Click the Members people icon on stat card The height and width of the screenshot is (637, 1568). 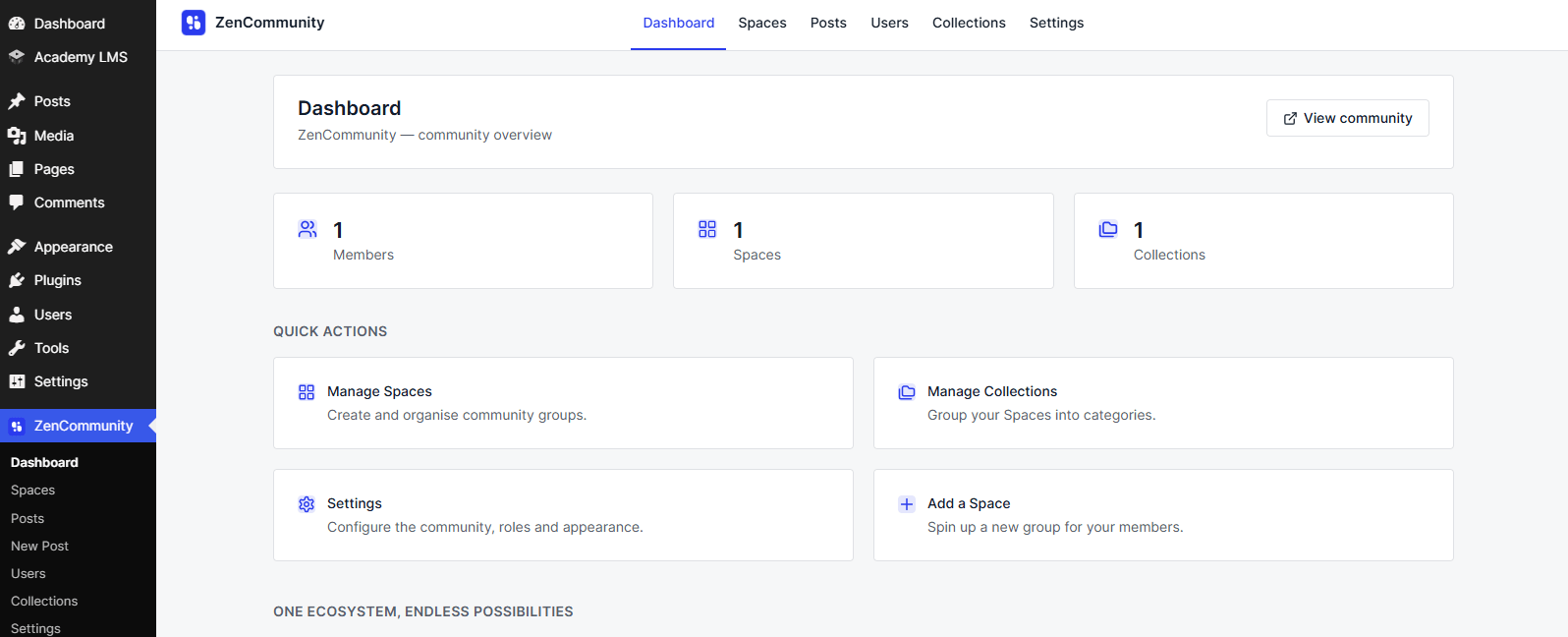[x=308, y=229]
